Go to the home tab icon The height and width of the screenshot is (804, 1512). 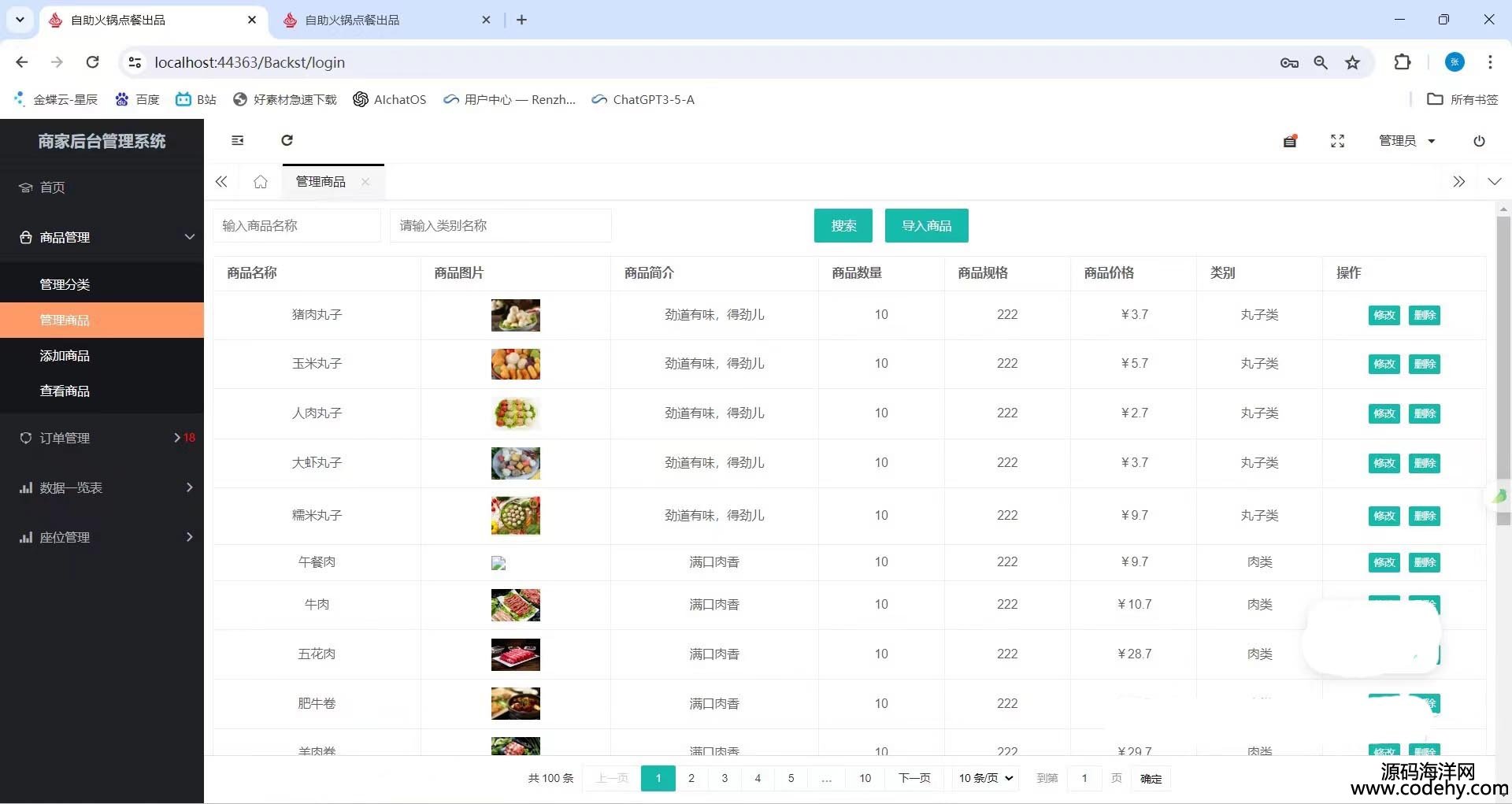point(261,182)
